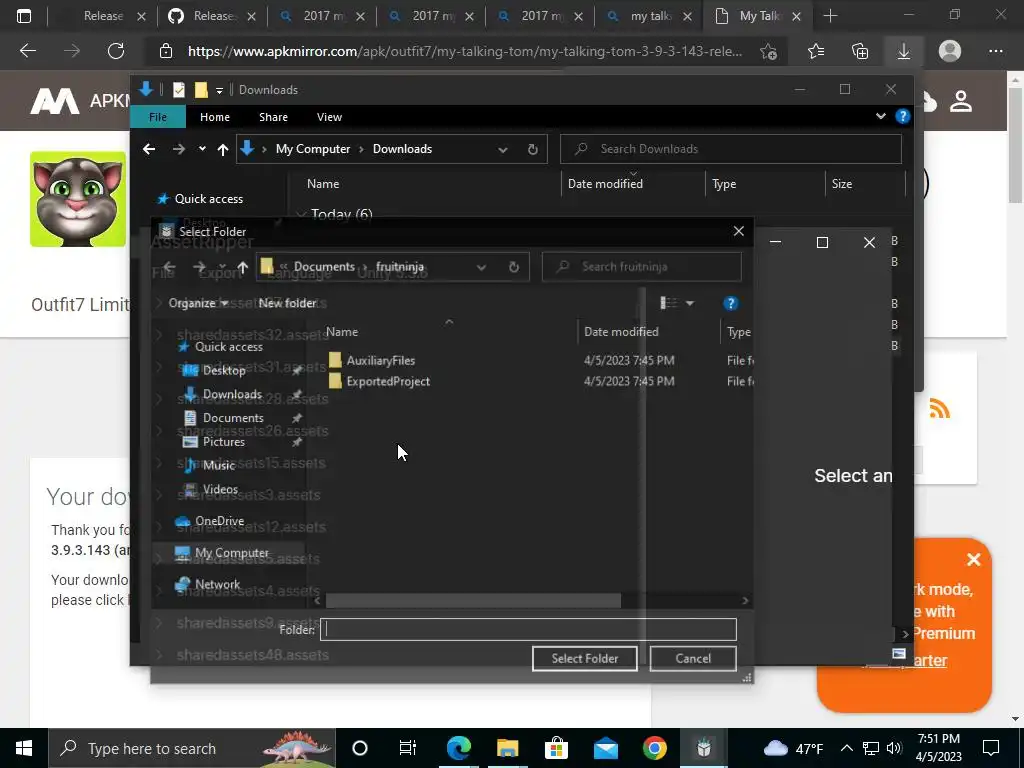Click Search Downloads box
The height and width of the screenshot is (768, 1024).
731,149
